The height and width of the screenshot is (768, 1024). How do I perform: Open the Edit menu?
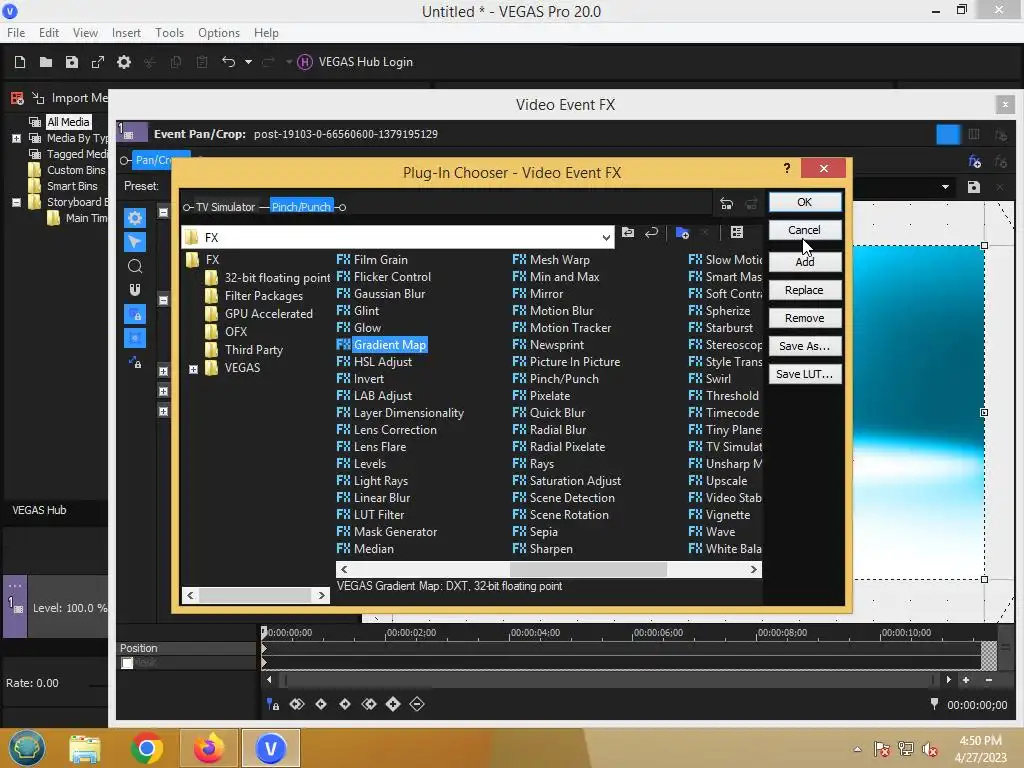pyautogui.click(x=48, y=33)
